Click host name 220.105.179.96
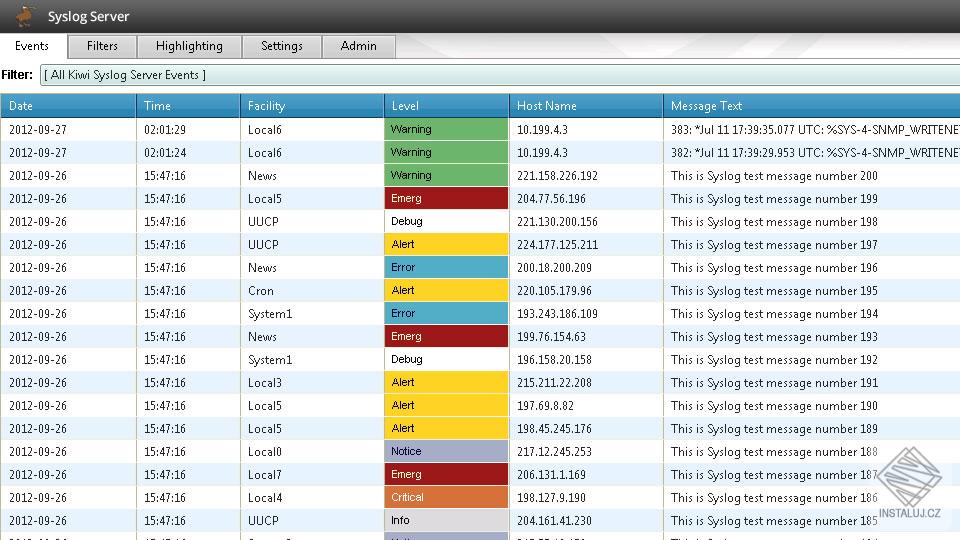960x540 pixels. click(x=554, y=291)
